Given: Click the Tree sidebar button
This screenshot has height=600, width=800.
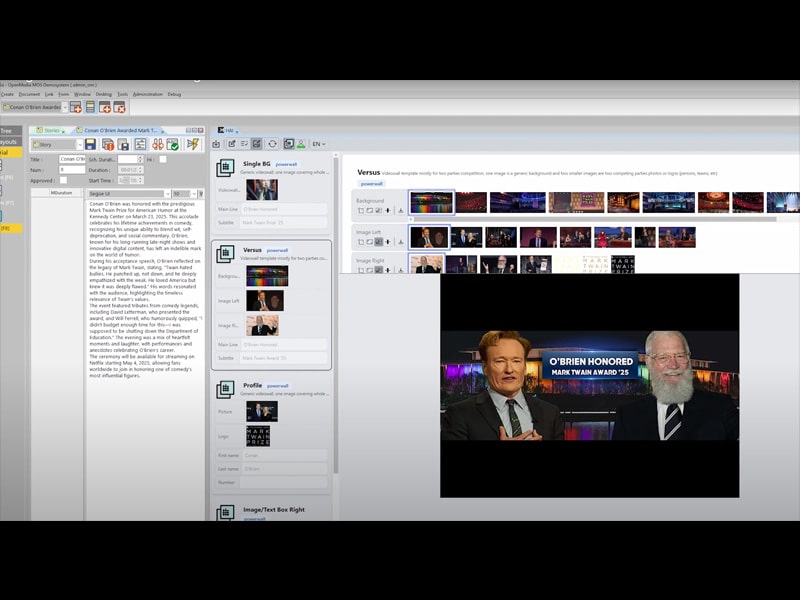Looking at the screenshot, I should 11,131.
